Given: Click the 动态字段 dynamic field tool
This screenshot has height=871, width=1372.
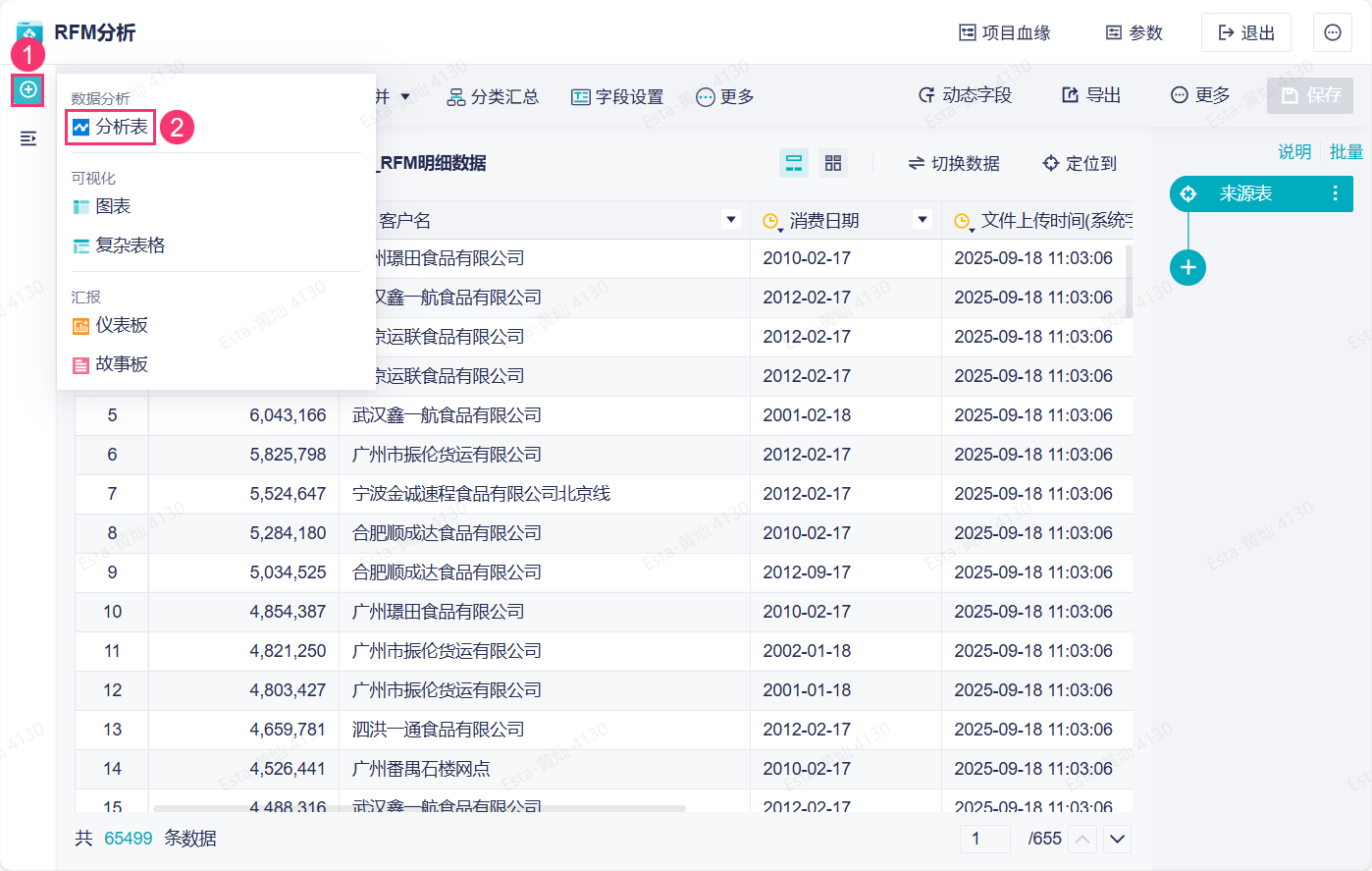Looking at the screenshot, I should tap(965, 95).
